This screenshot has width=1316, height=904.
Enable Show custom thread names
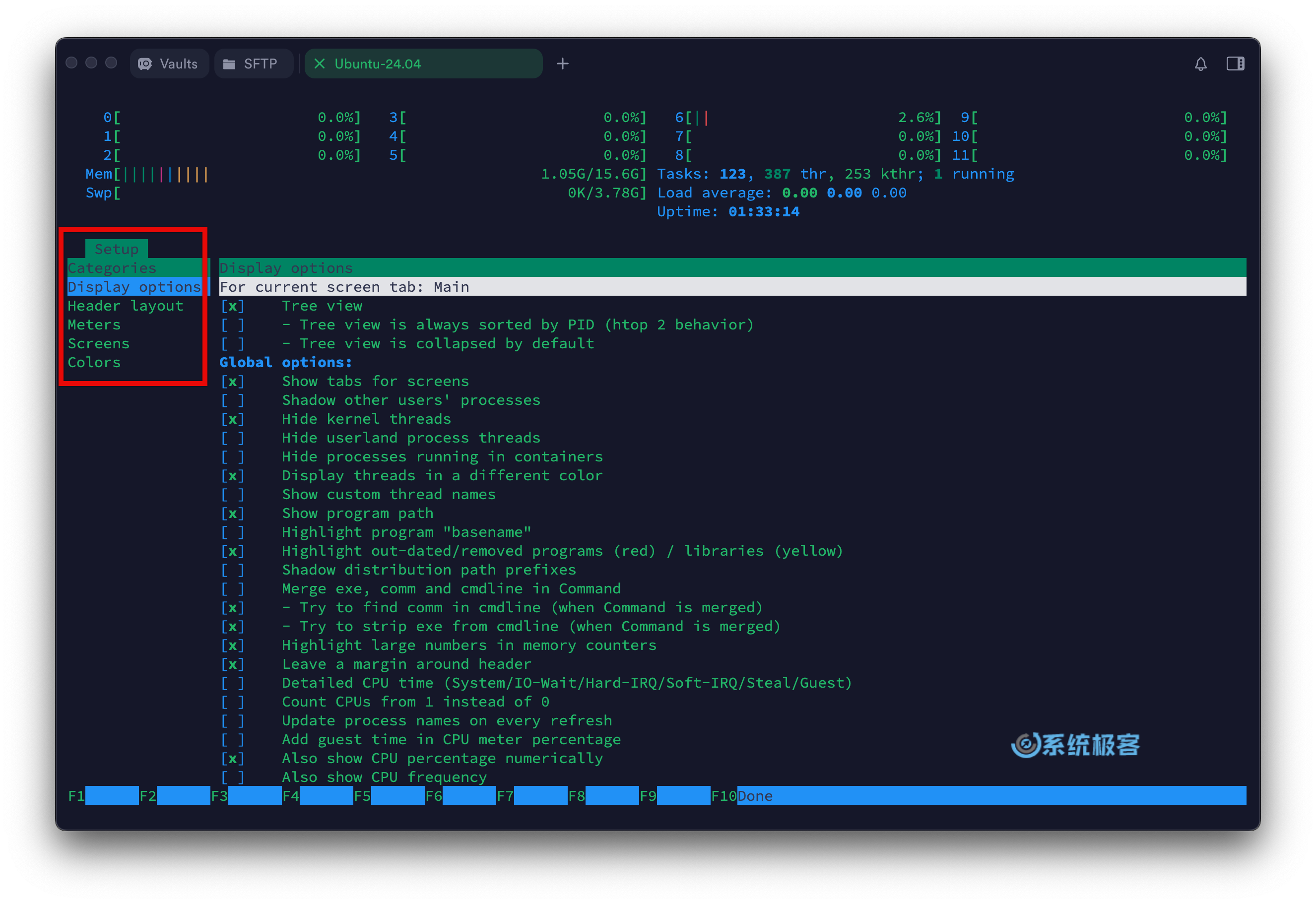tap(232, 495)
